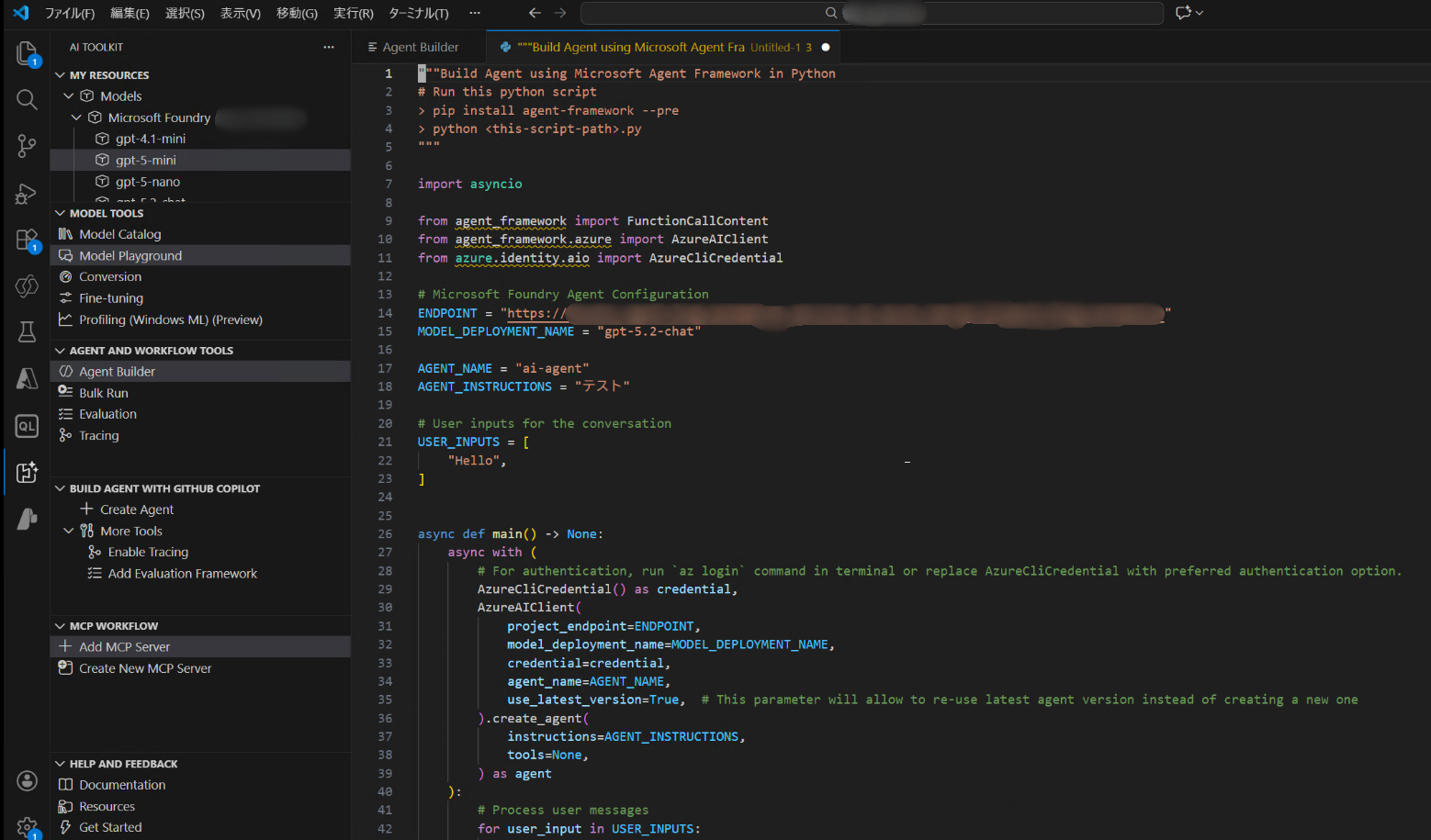Screen dimensions: 1431x840
Task: Select the Testing flask icon
Action: (x=26, y=332)
